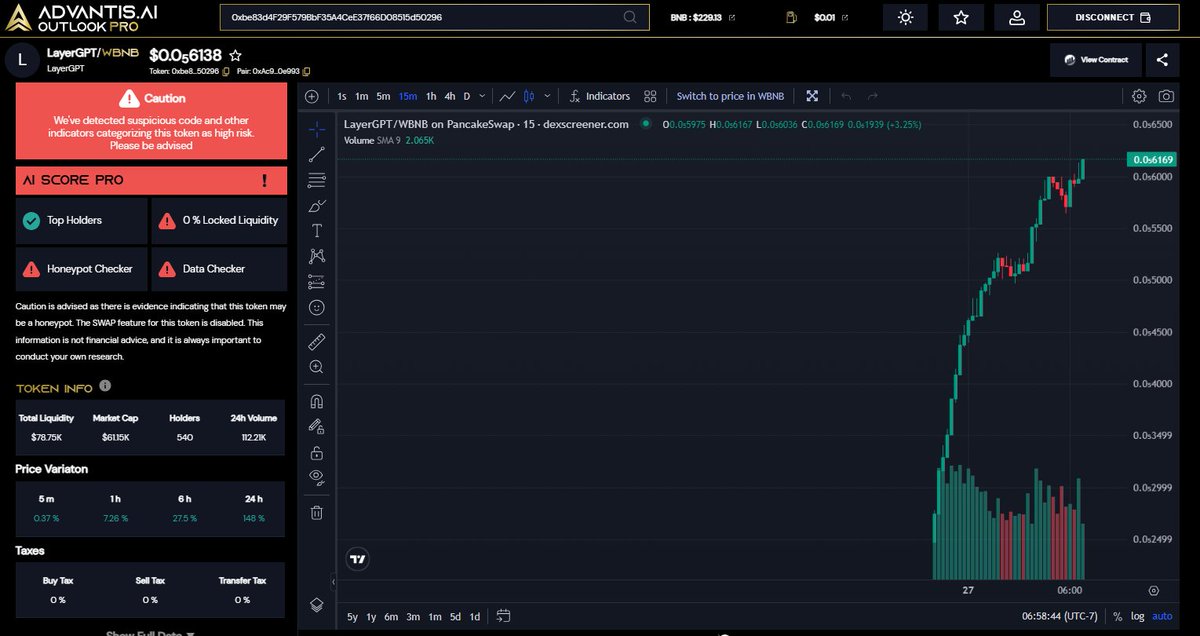1200x636 pixels.
Task: Lock all drawing tools
Action: click(316, 452)
